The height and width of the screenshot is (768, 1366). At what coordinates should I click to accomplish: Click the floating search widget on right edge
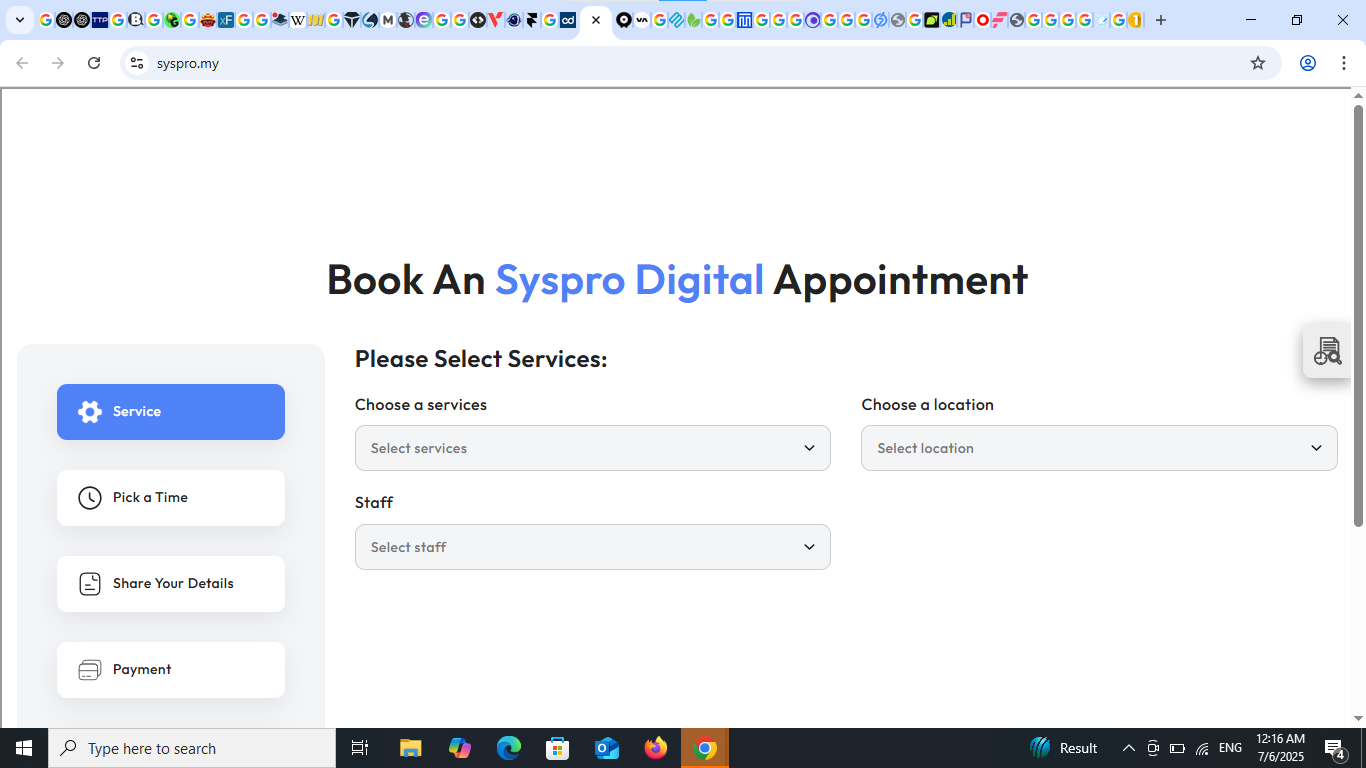pos(1328,351)
